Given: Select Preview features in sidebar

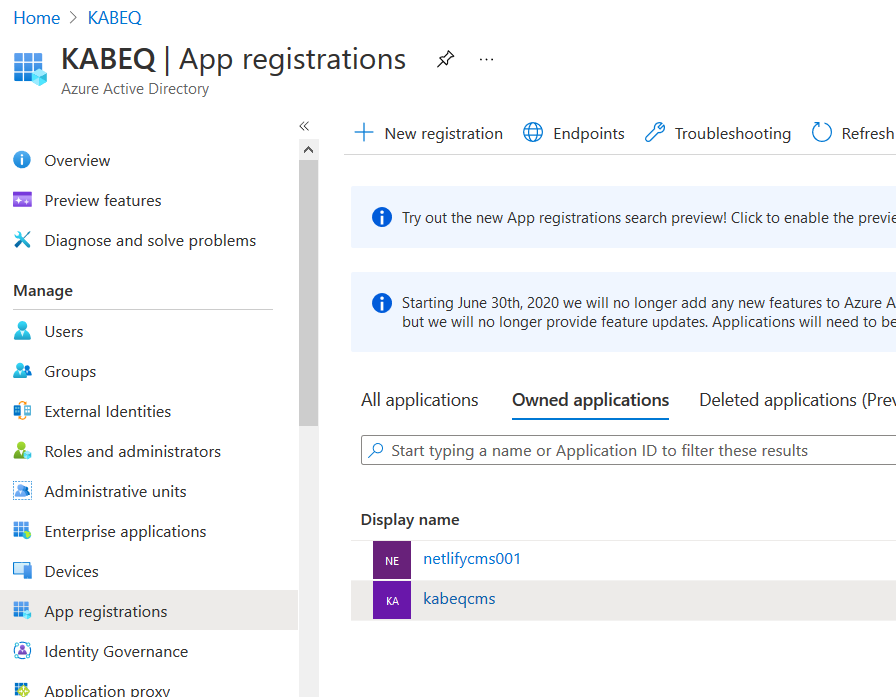Looking at the screenshot, I should (102, 200).
